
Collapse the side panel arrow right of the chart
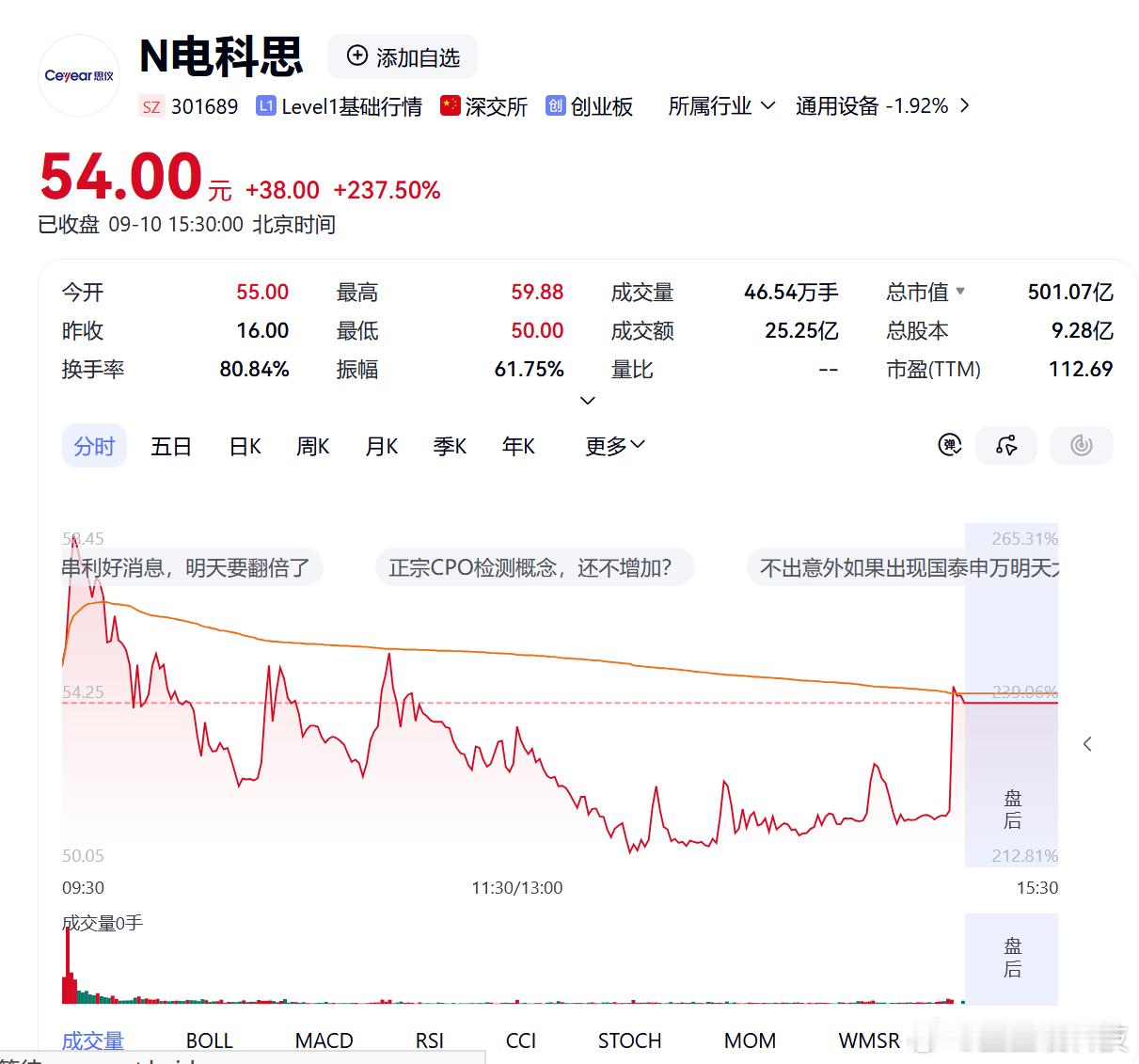pyautogui.click(x=1087, y=744)
